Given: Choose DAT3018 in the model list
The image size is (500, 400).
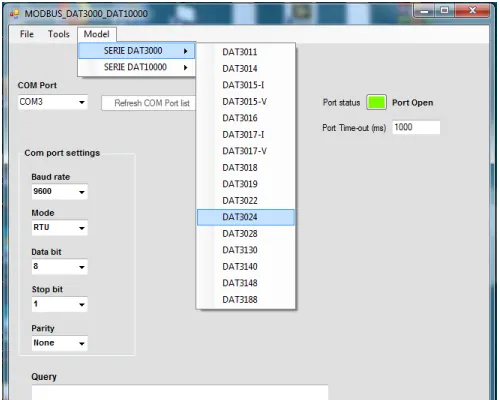Looking at the screenshot, I should (x=246, y=168).
